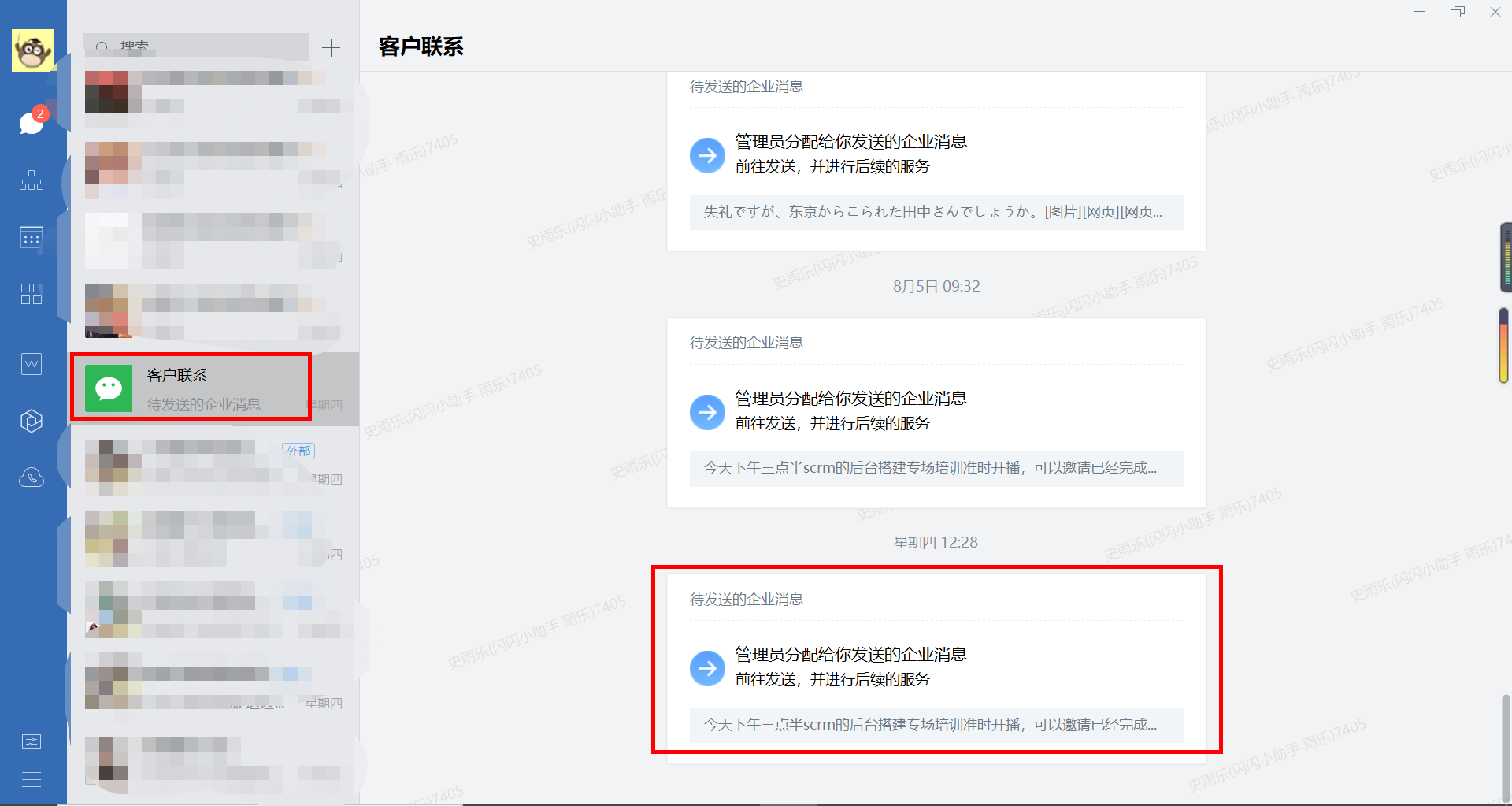
Task: Open the WeDrive hexagon icon
Action: [x=31, y=420]
